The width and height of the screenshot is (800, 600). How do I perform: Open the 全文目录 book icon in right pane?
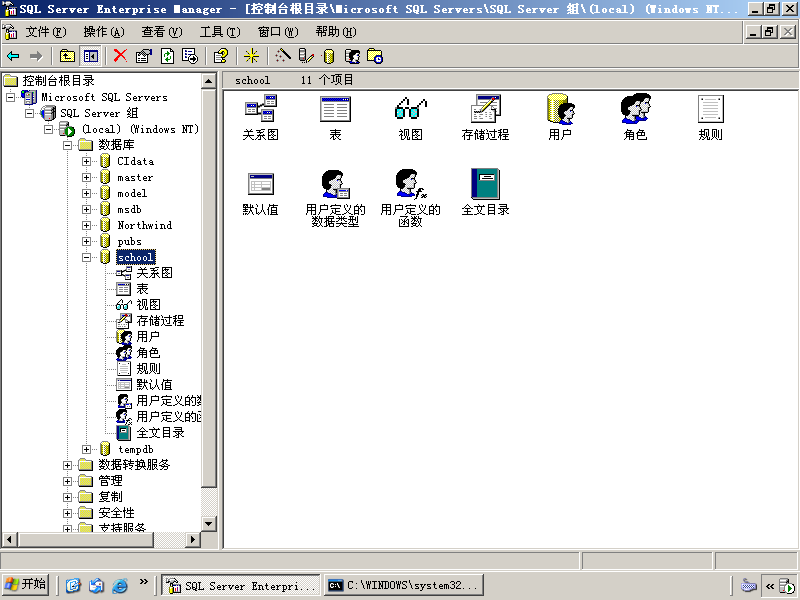pyautogui.click(x=485, y=193)
